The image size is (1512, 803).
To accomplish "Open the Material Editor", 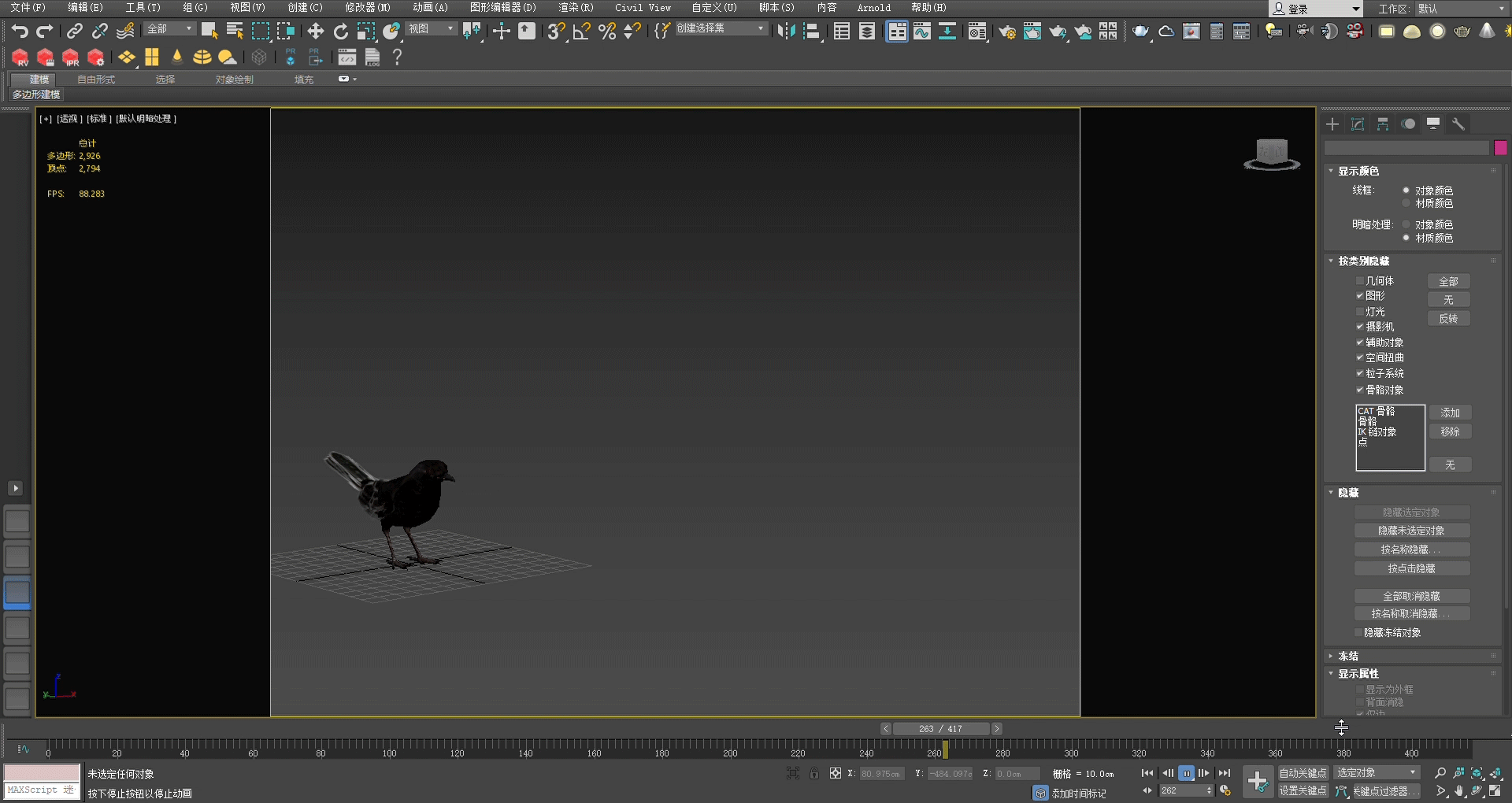I will 976,31.
